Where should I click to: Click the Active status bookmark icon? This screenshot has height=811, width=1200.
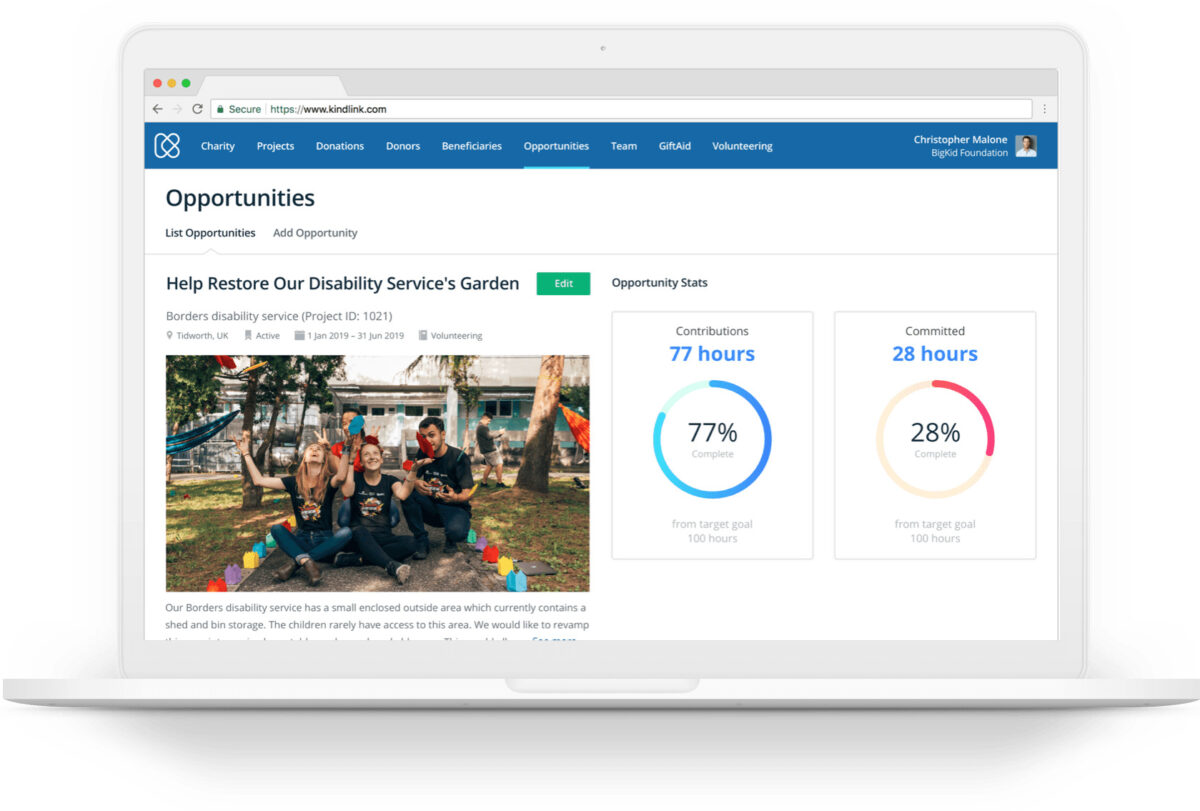click(x=248, y=336)
